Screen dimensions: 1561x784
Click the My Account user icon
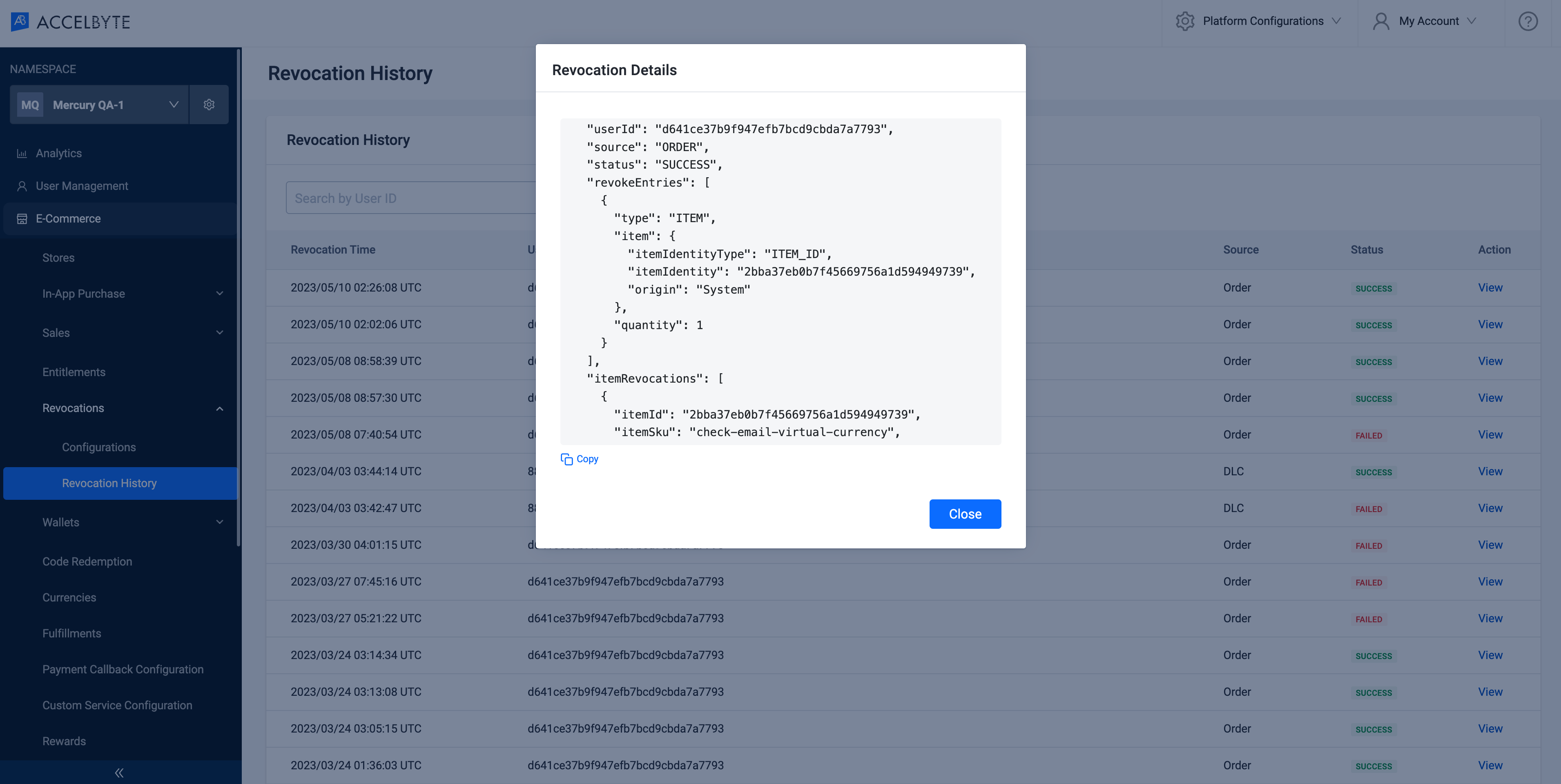1380,21
